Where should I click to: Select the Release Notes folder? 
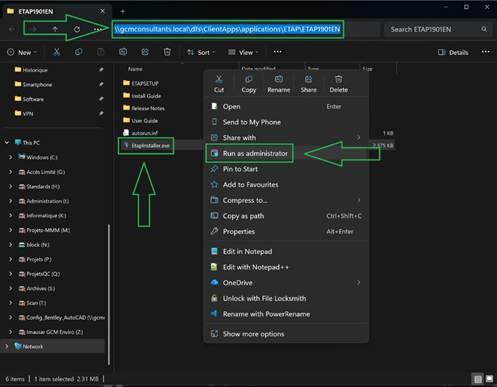click(x=144, y=108)
